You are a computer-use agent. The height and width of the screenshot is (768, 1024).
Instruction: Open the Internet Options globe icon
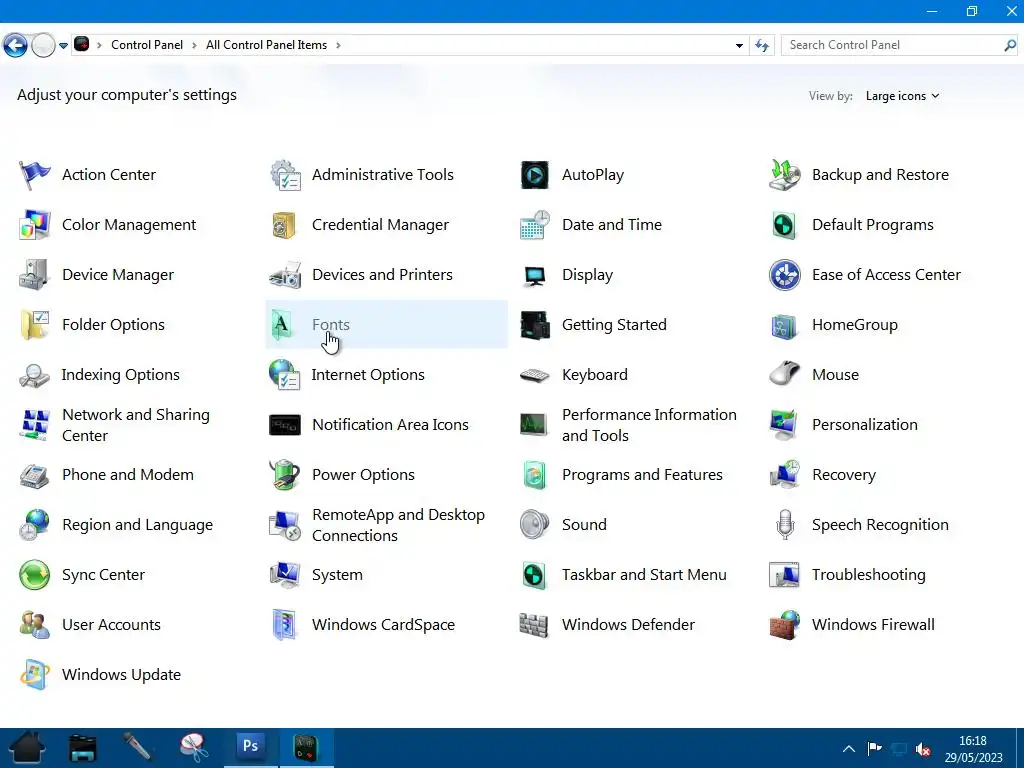(x=284, y=375)
